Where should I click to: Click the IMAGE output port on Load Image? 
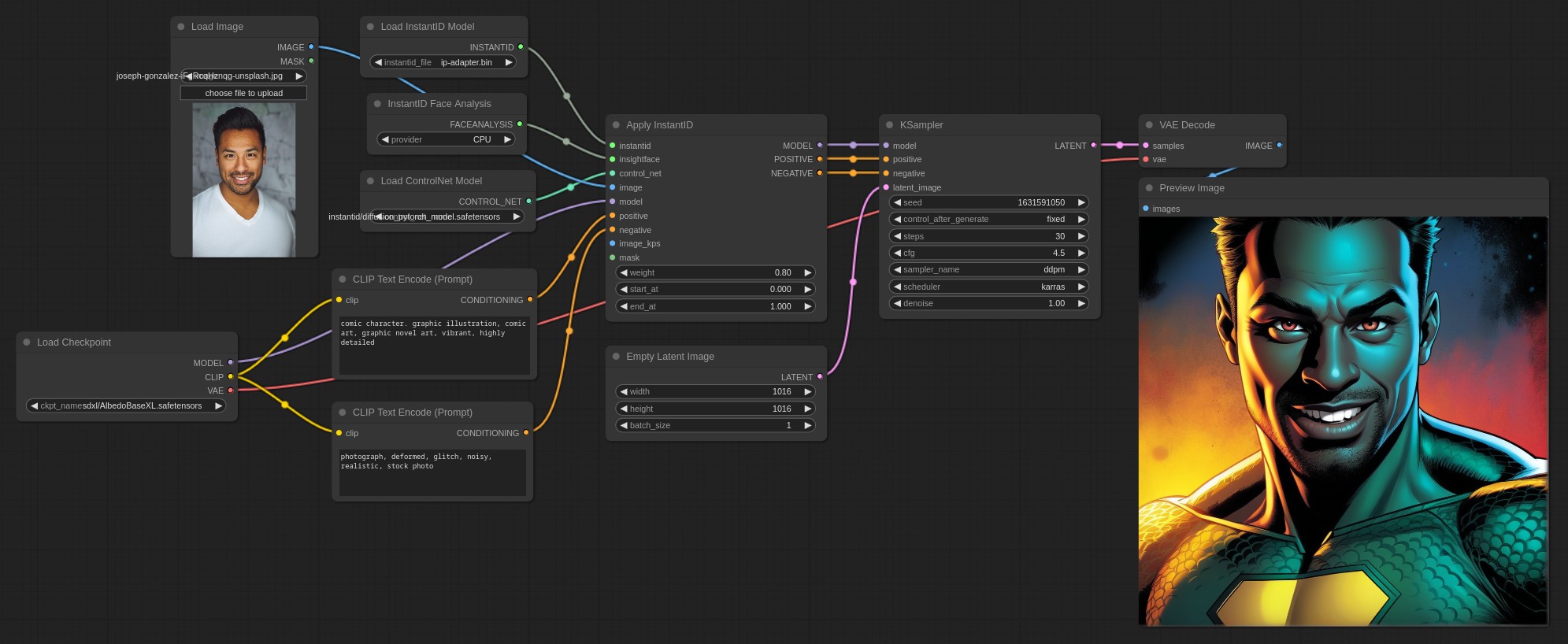(311, 47)
